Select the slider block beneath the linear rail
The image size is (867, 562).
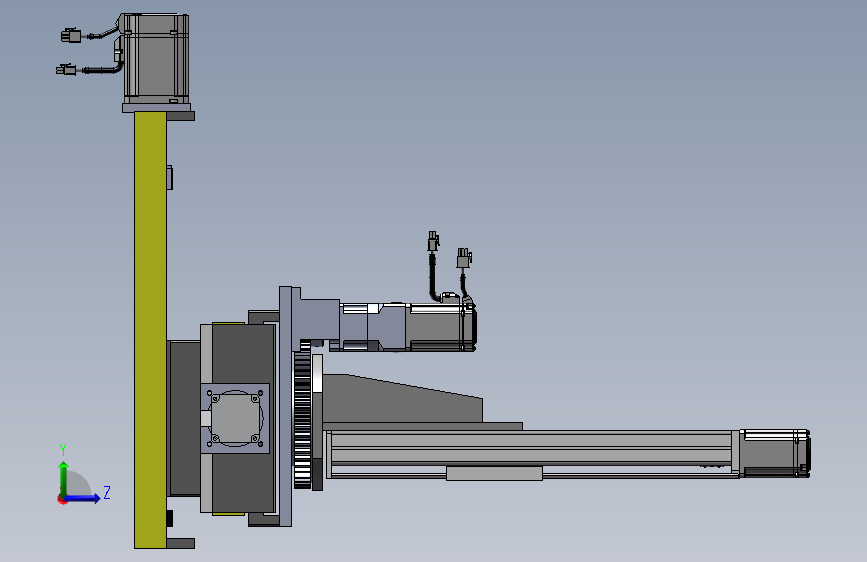494,473
